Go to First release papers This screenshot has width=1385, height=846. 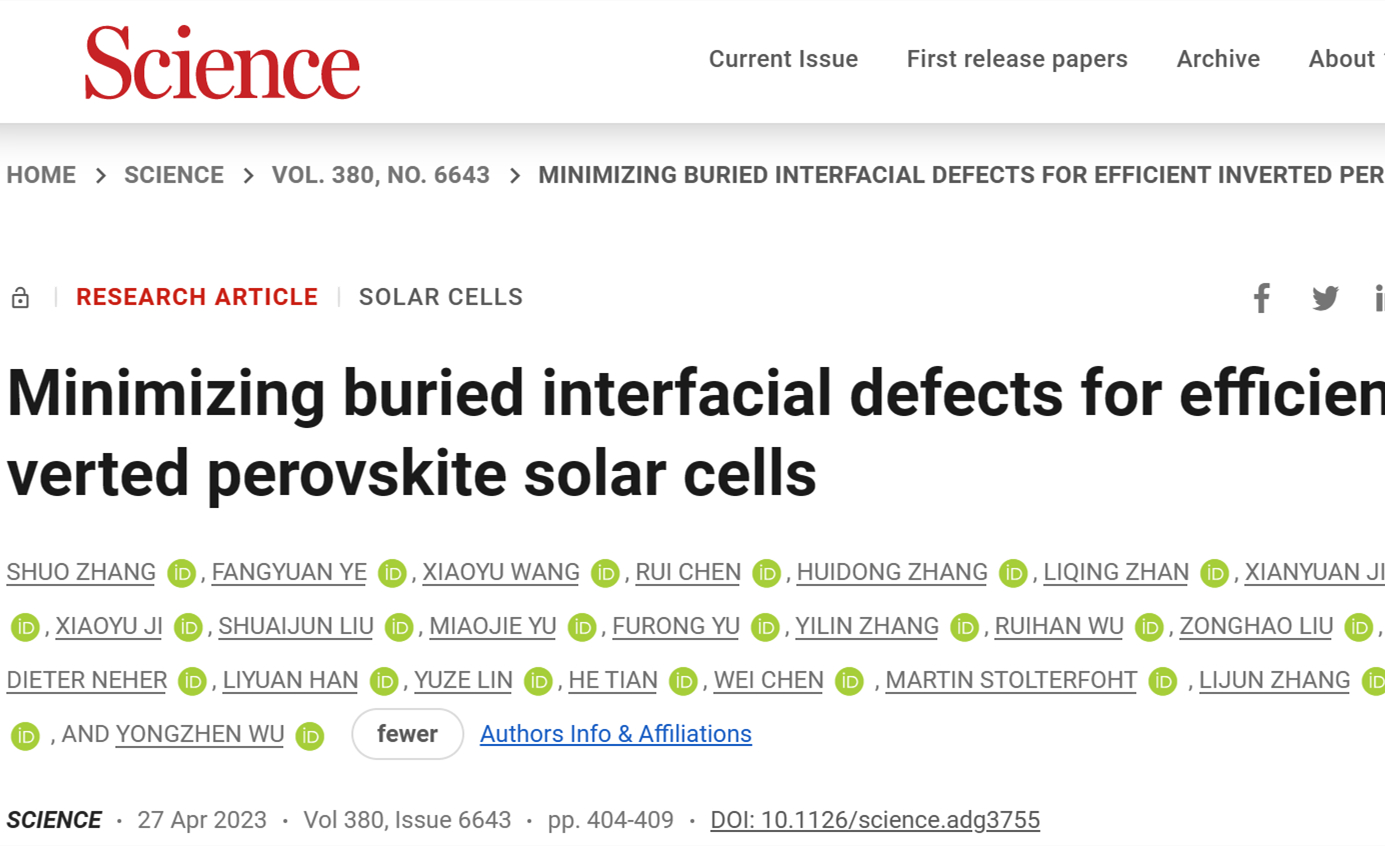[x=1017, y=59]
